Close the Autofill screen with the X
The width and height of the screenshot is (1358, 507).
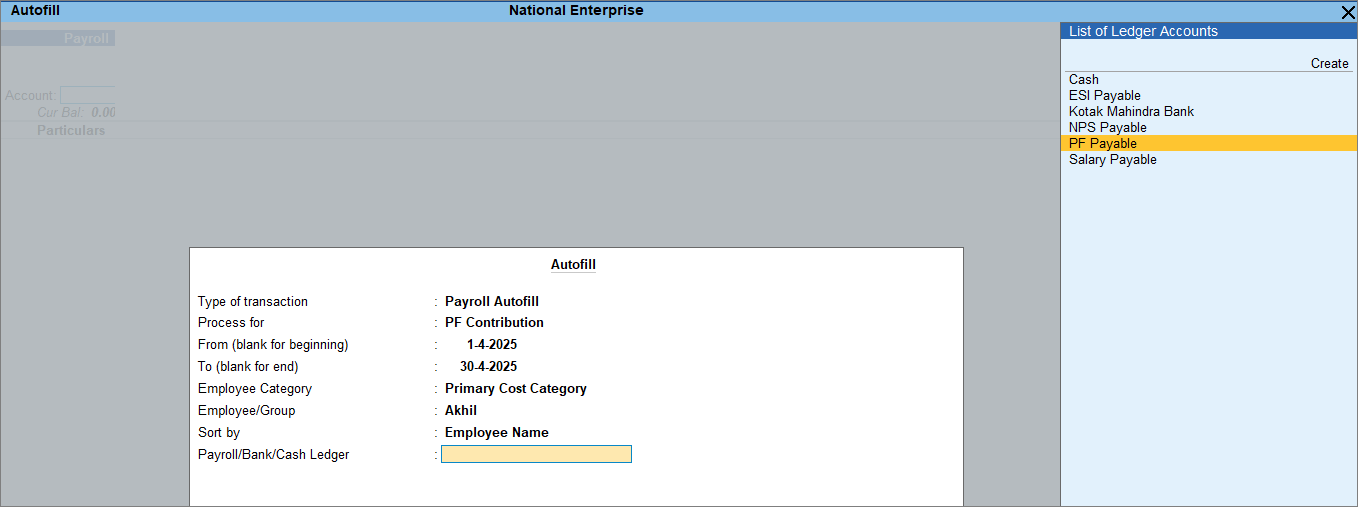pos(1347,12)
